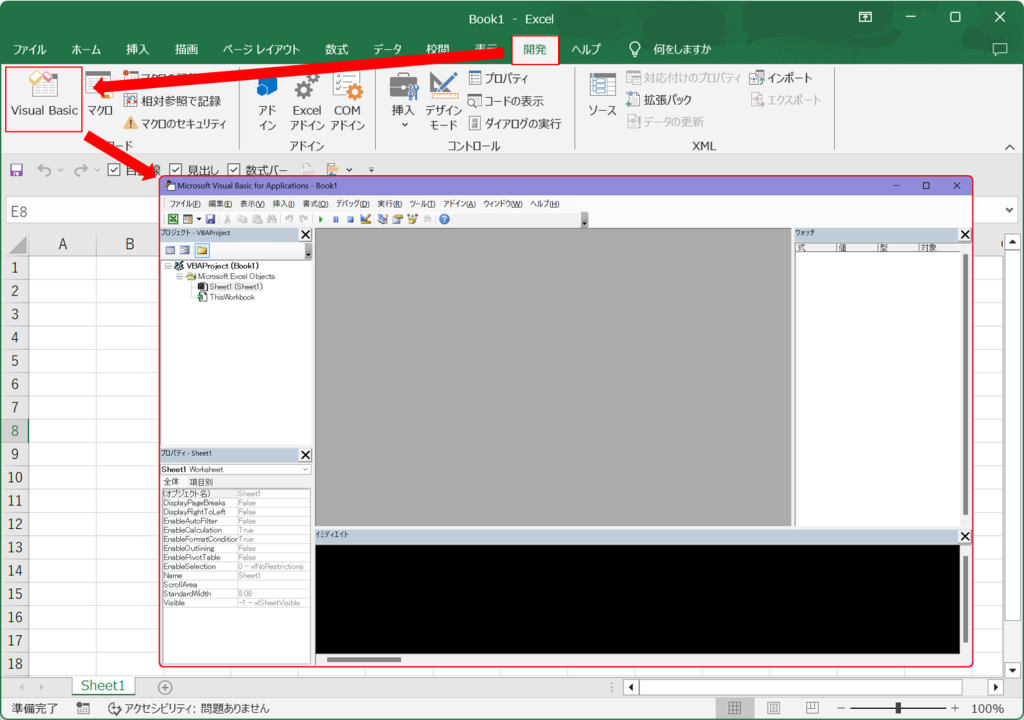1024x720 pixels.
Task: Click the Toggle Folders icon in project pane
Action: click(x=202, y=250)
